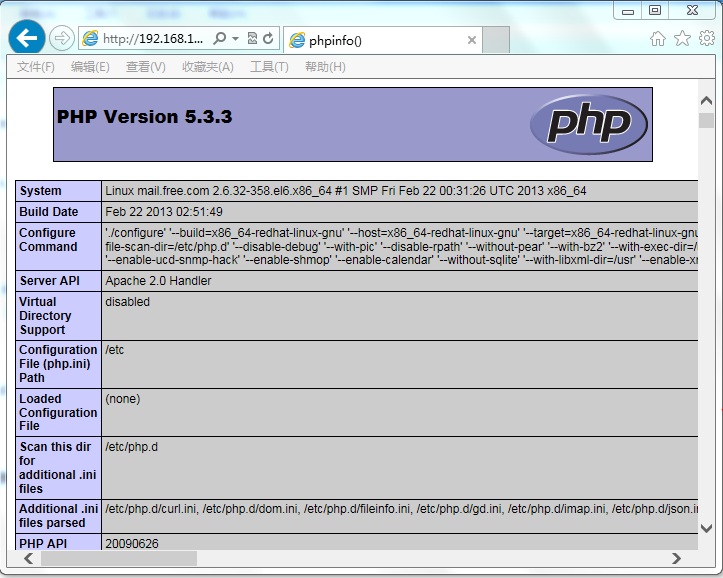Click the 'disabled' value cell
The width and height of the screenshot is (723, 578).
pyautogui.click(x=127, y=302)
